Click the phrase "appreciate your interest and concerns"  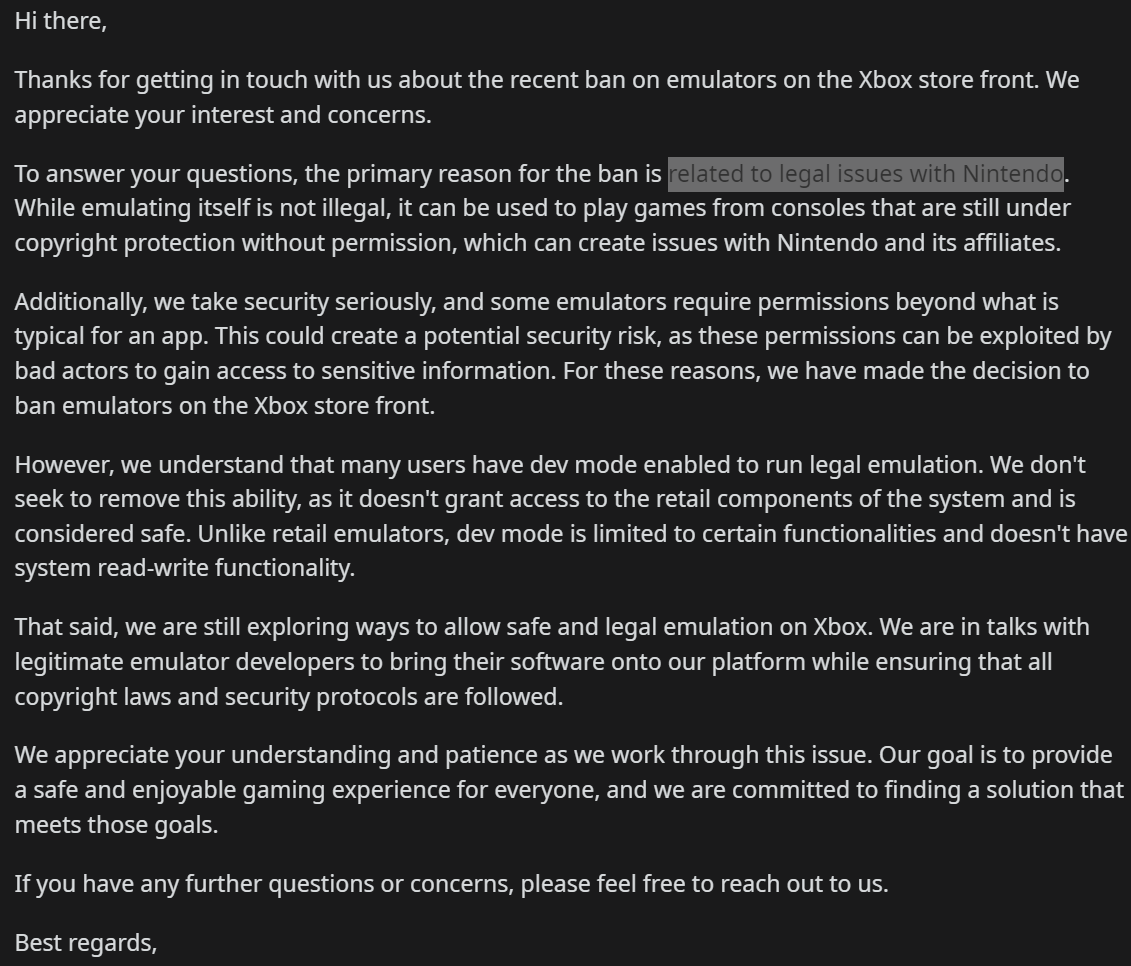coord(222,115)
